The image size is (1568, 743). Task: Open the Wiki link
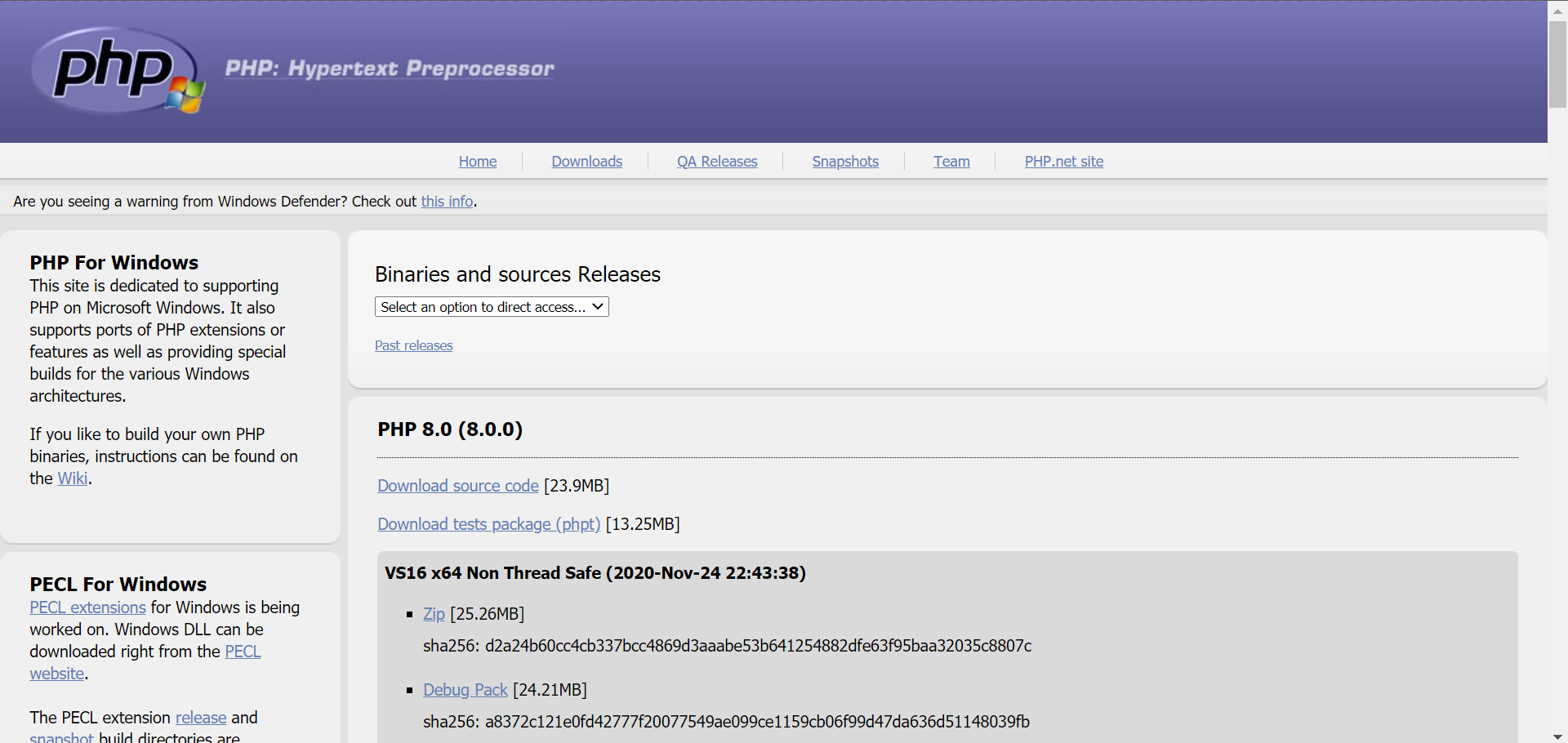(73, 478)
